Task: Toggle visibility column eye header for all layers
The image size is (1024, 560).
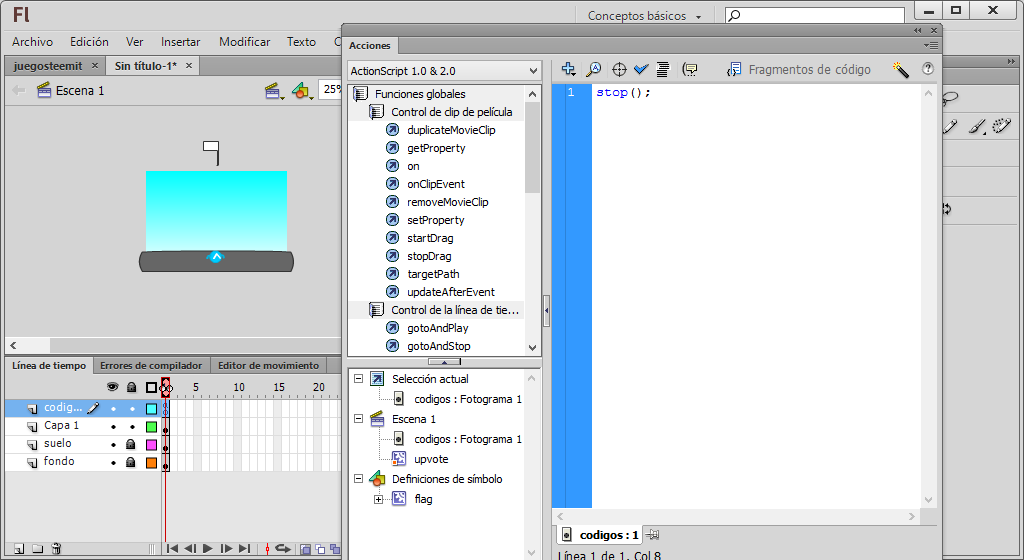Action: [x=112, y=387]
